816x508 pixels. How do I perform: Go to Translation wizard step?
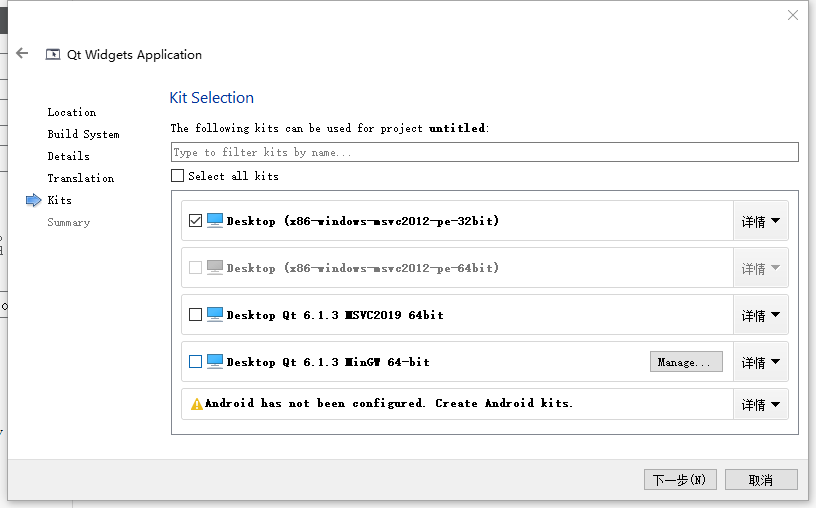(80, 178)
